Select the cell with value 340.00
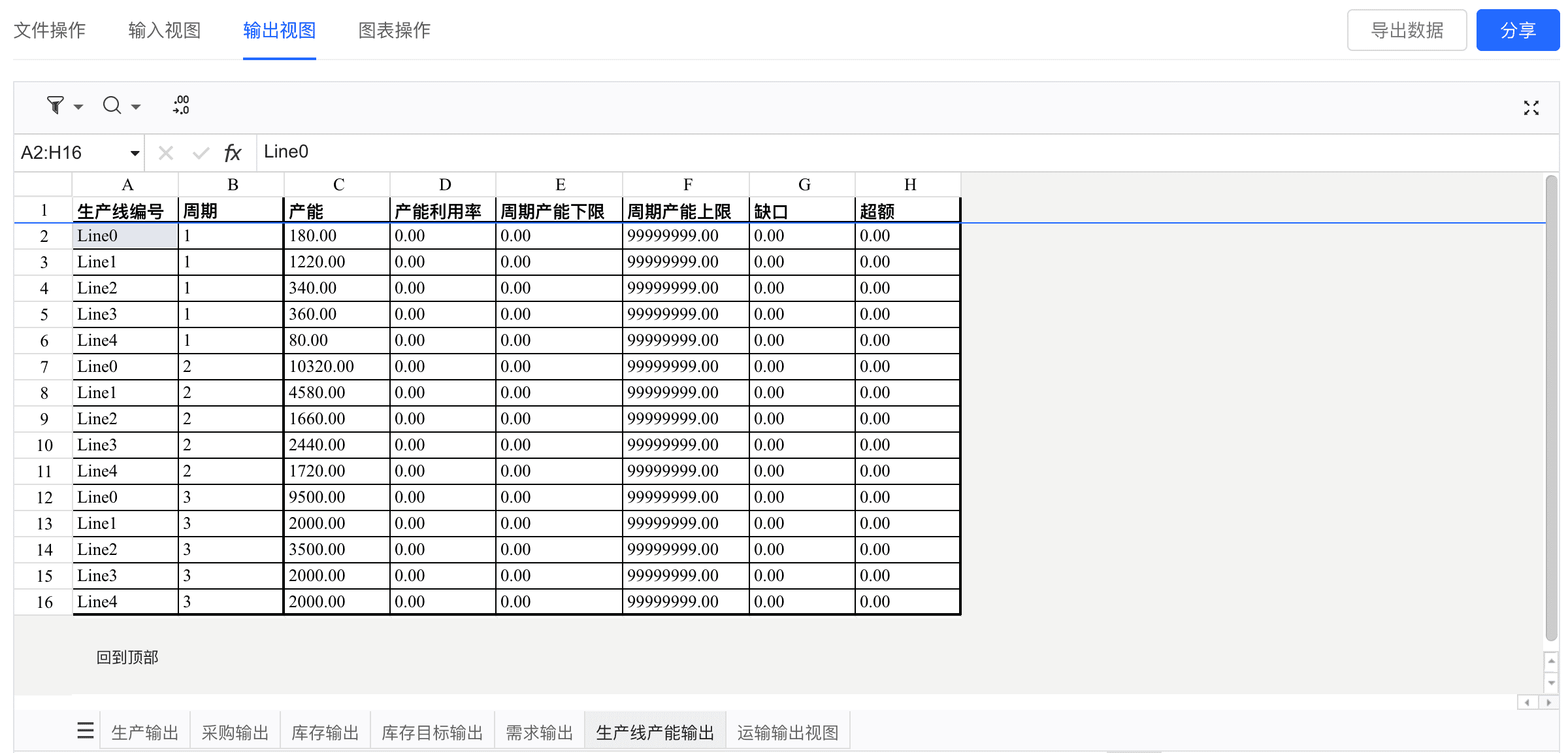1568x753 pixels. 338,288
